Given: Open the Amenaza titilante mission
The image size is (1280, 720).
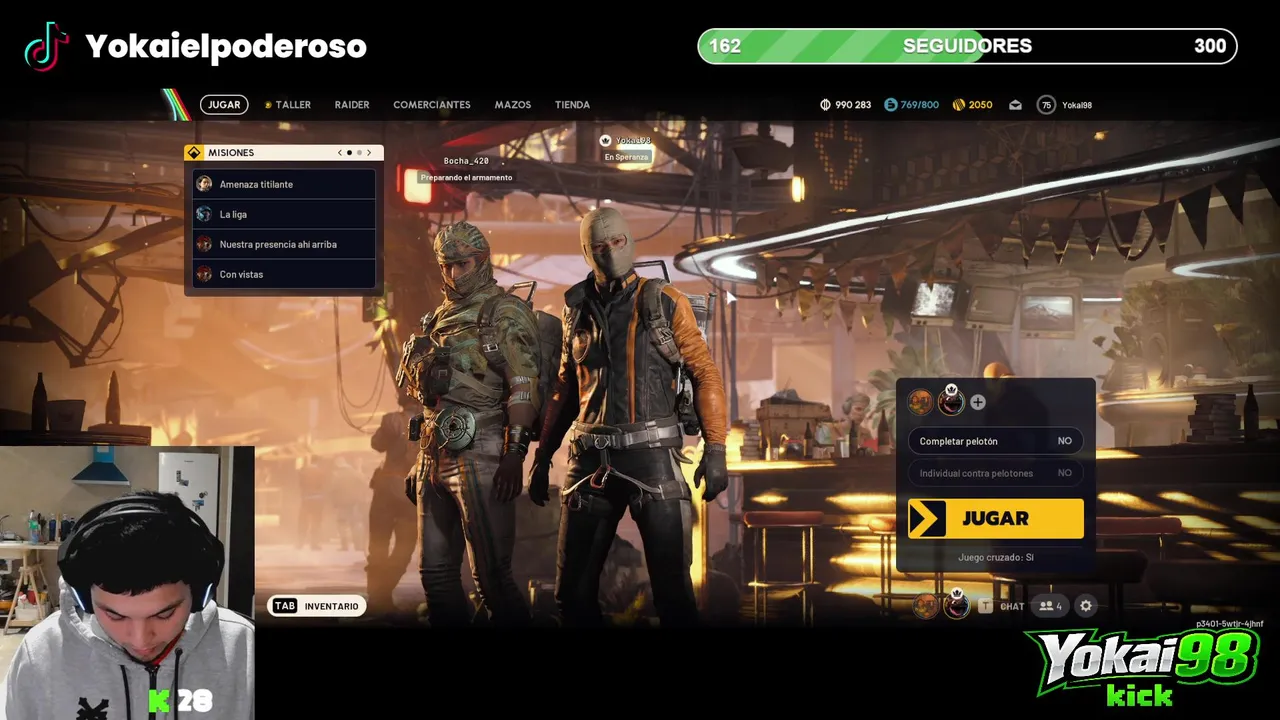Looking at the screenshot, I should click(x=284, y=184).
